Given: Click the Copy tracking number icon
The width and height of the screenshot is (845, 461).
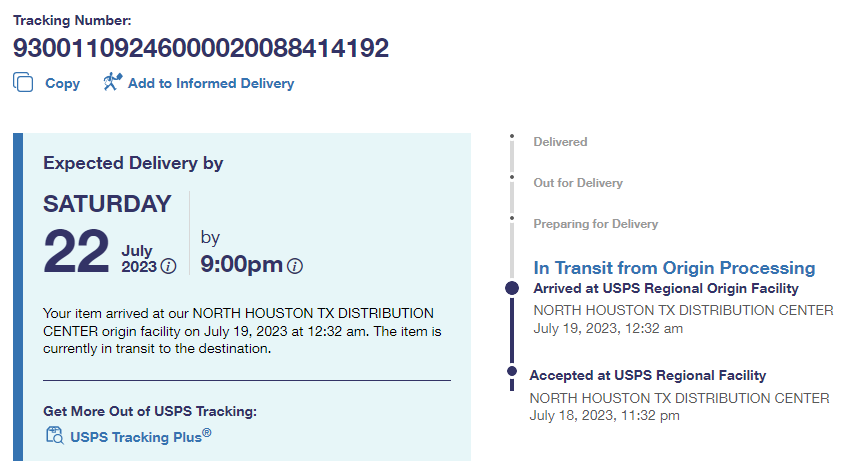Looking at the screenshot, I should [23, 83].
